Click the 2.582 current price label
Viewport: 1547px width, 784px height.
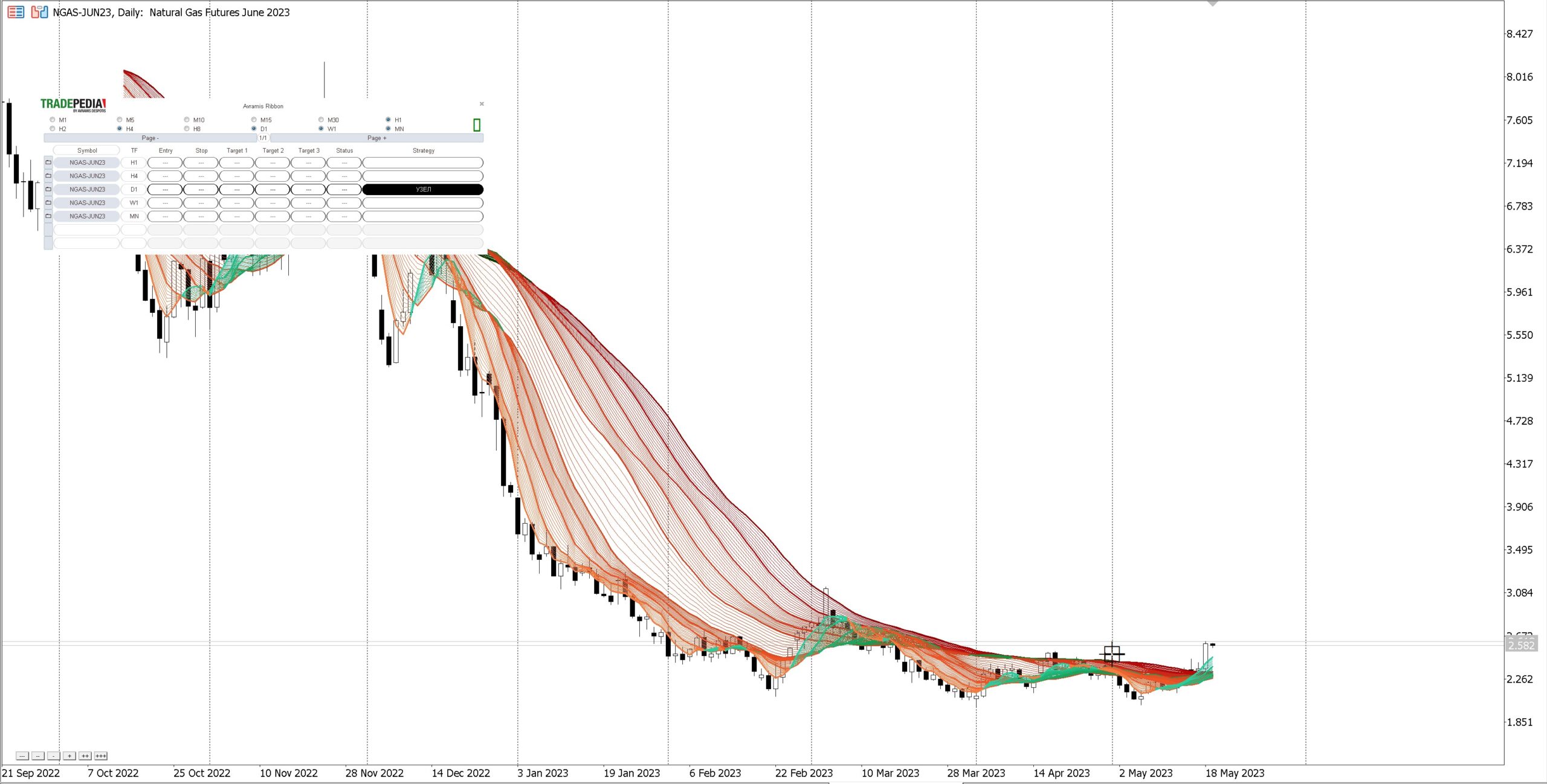(x=1520, y=646)
